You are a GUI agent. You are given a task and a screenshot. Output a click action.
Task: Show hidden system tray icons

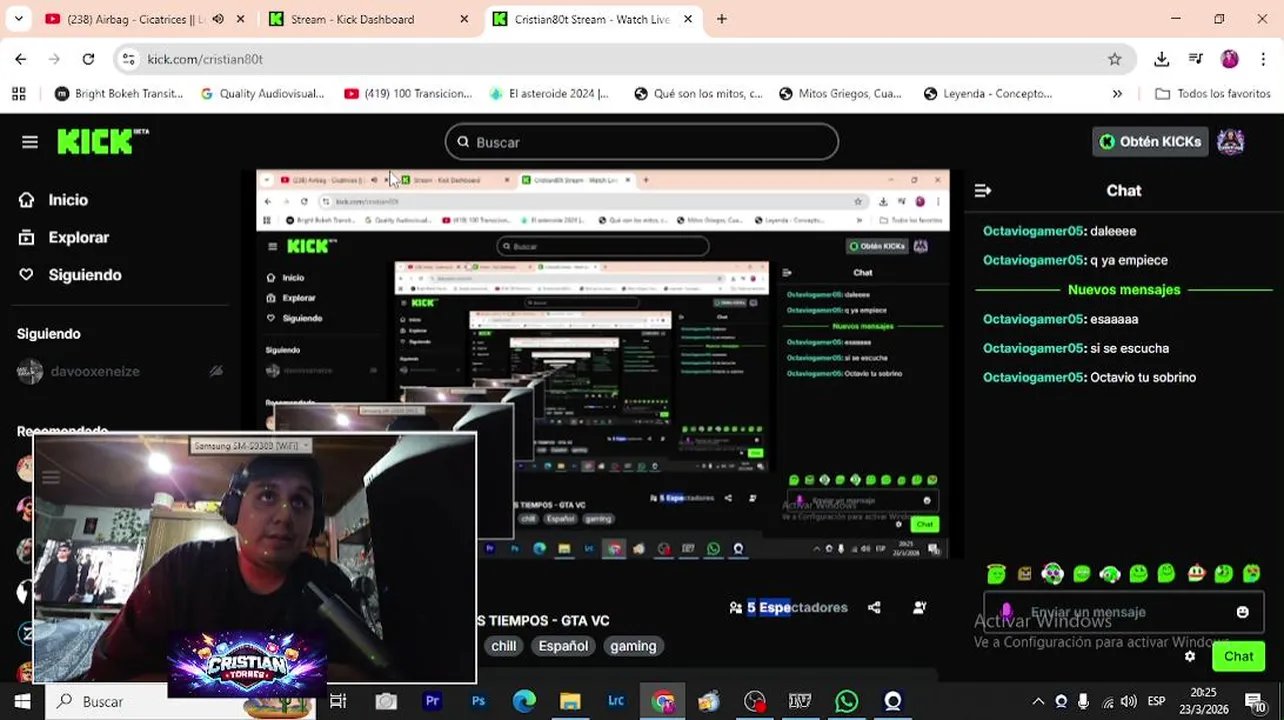[1038, 701]
